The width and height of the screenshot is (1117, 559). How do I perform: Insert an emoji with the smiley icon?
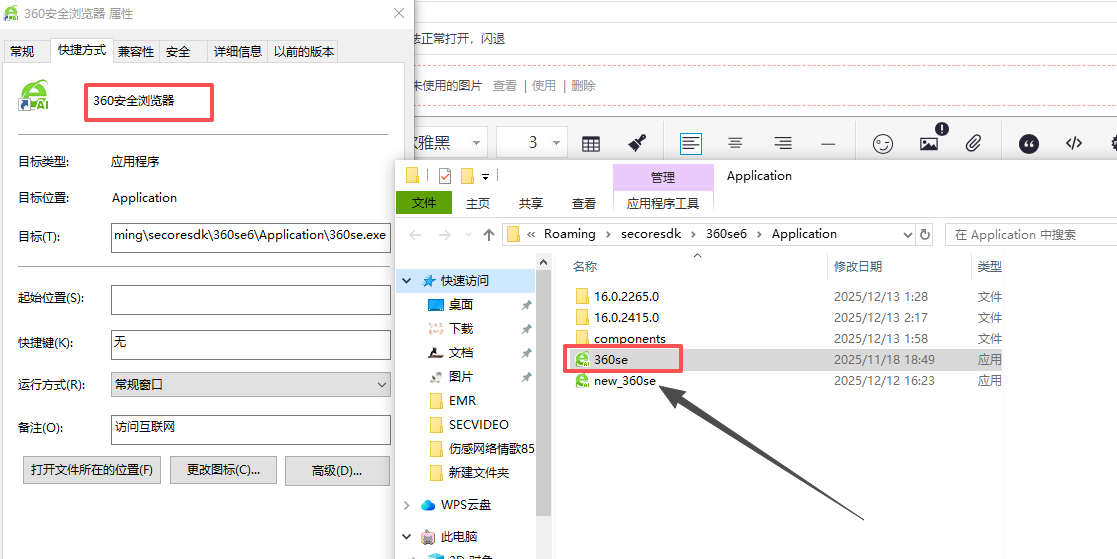click(882, 143)
